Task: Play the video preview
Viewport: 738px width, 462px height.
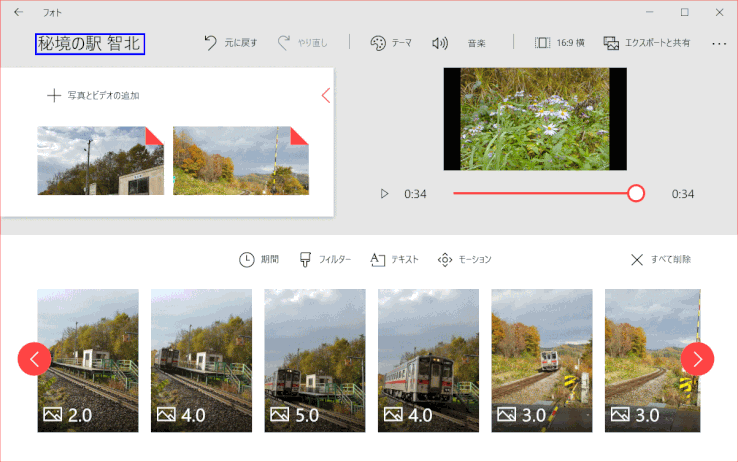Action: pos(384,194)
